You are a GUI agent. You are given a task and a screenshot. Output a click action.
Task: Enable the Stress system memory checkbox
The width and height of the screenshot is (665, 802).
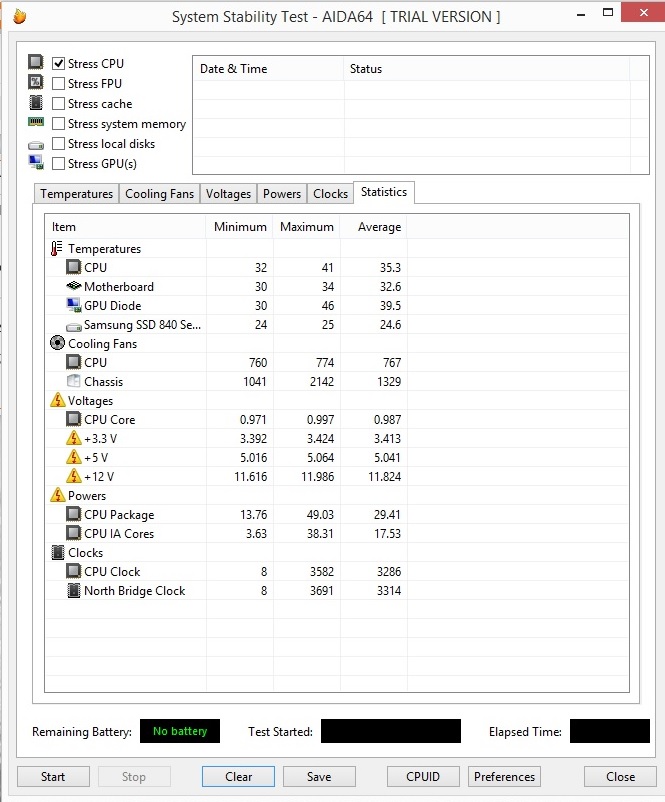[58, 124]
